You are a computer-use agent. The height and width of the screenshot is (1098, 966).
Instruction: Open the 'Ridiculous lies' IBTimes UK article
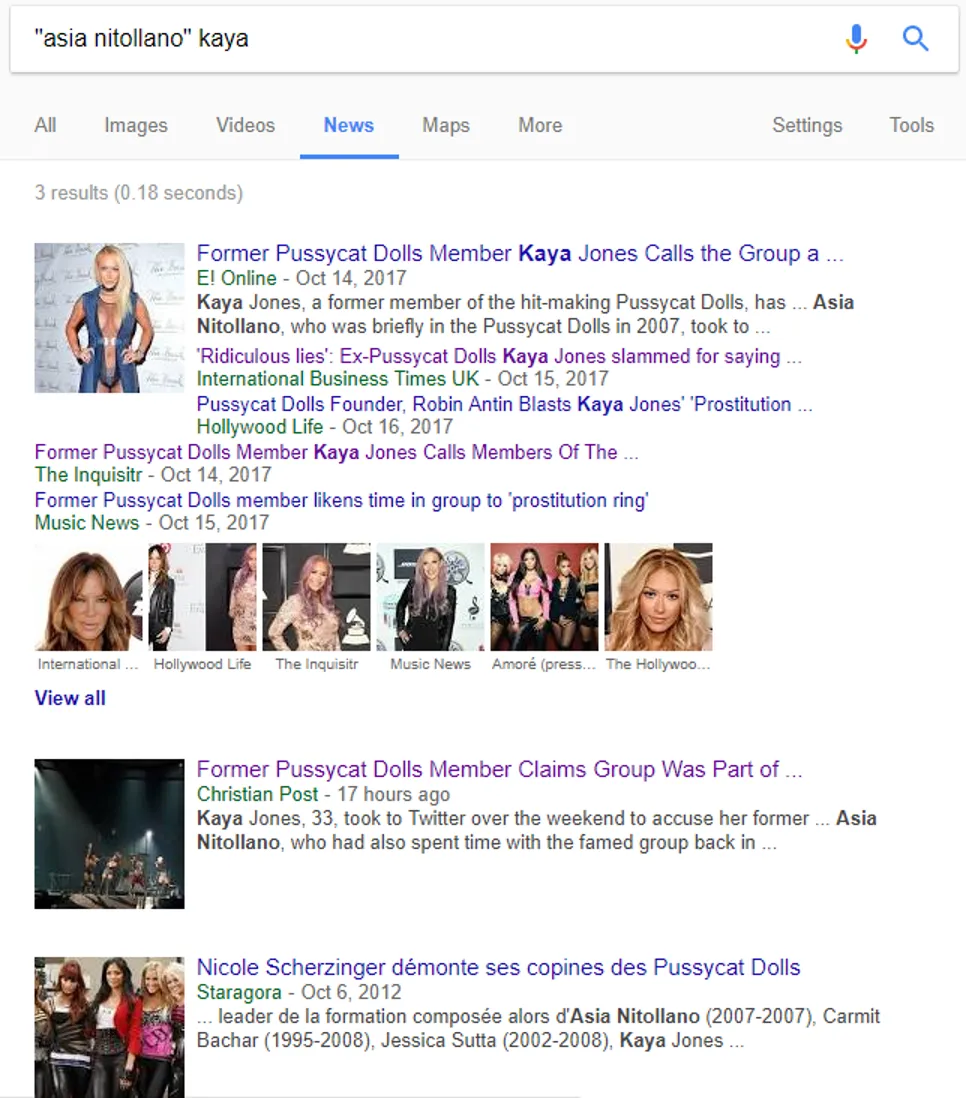pyautogui.click(x=499, y=356)
